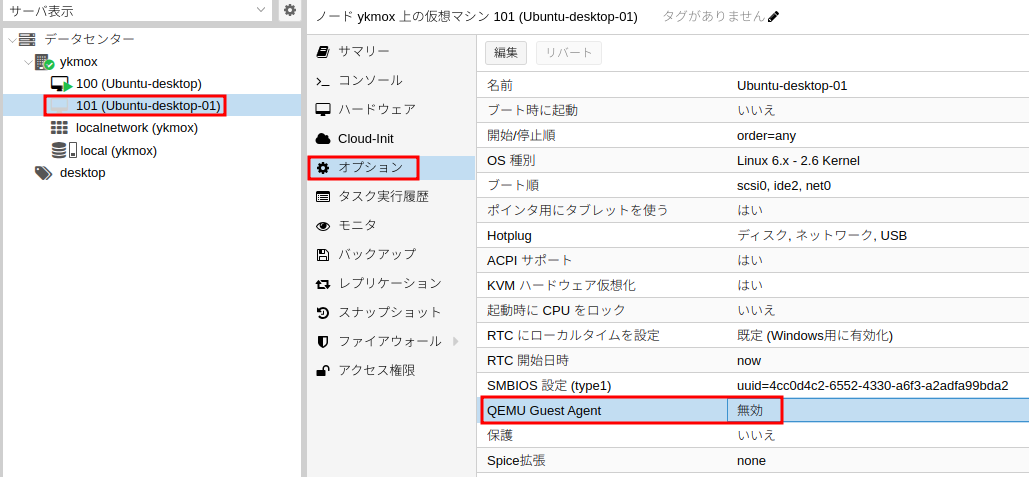Click the ファイアウォール shield icon
Screen dimensions: 1029x477
click(322, 341)
